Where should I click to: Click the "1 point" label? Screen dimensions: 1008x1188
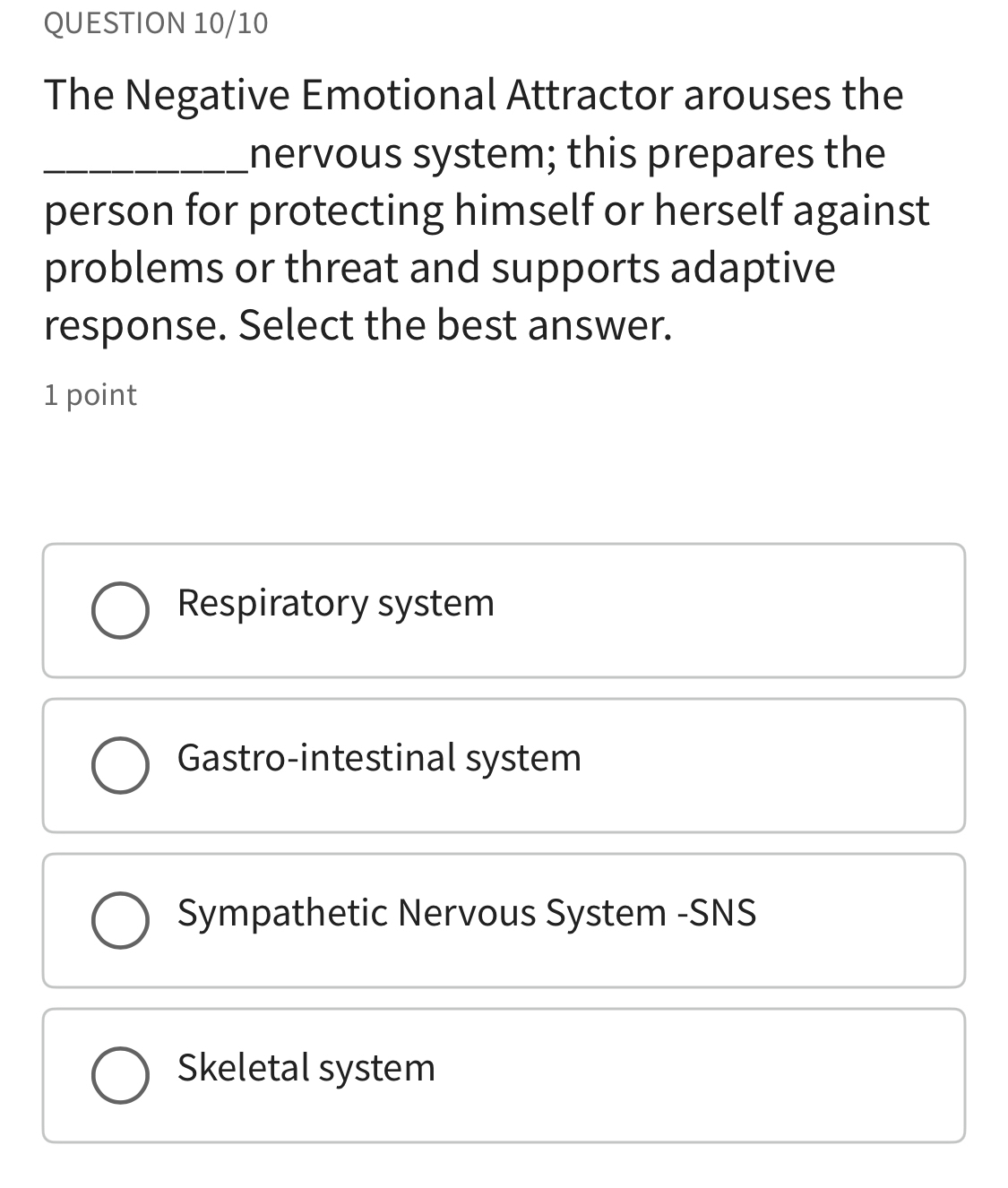90,395
